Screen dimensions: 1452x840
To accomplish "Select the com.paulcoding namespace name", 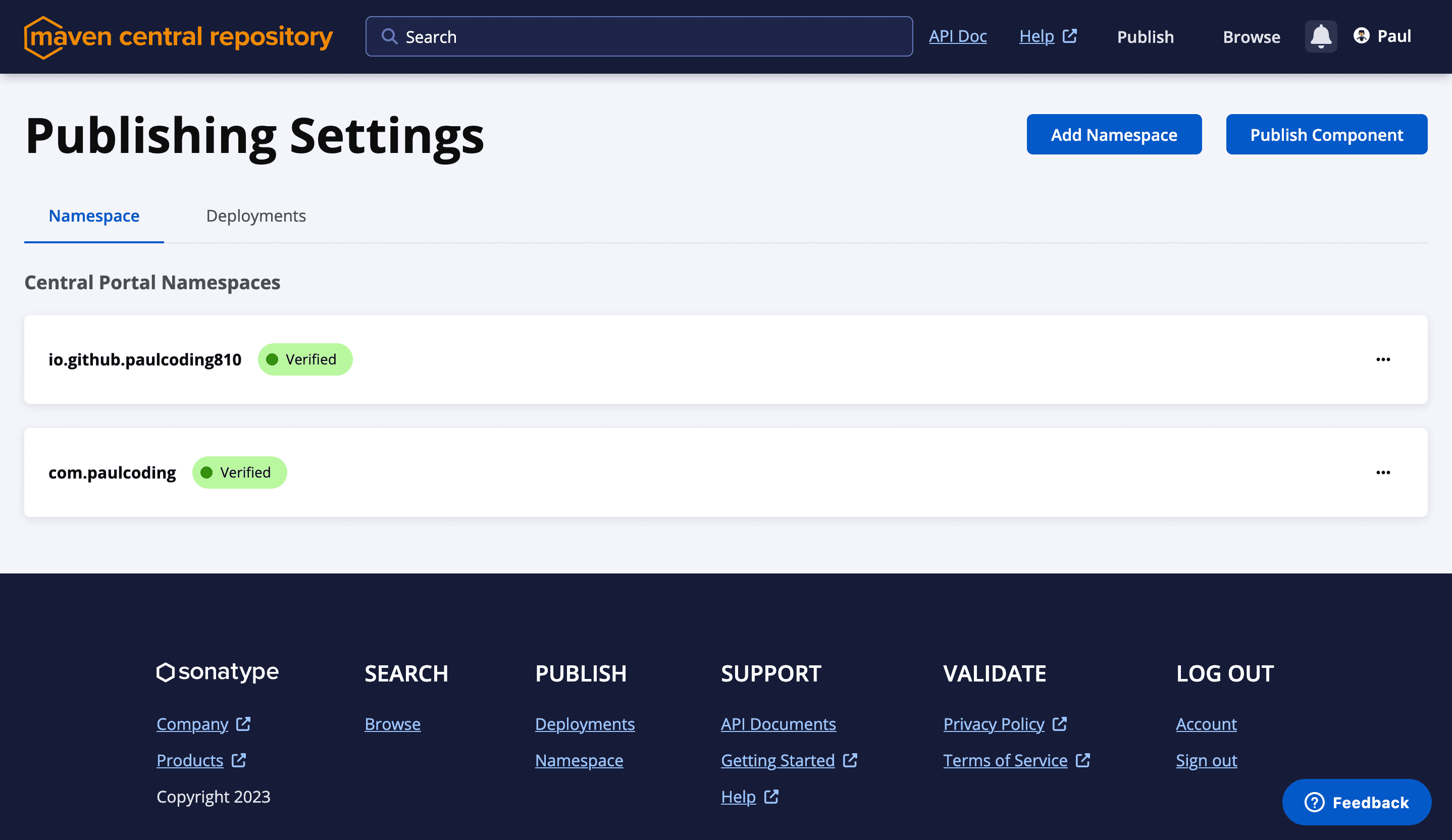I will point(113,472).
